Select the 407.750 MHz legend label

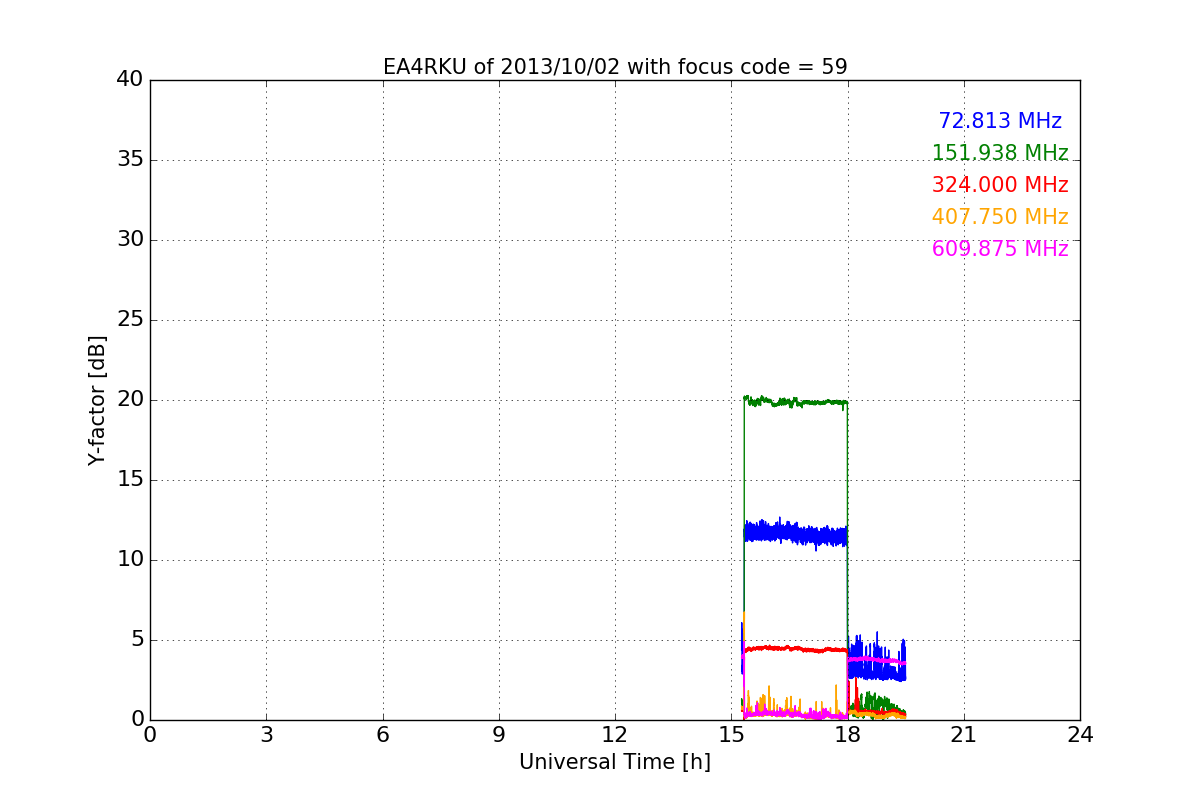click(1000, 217)
